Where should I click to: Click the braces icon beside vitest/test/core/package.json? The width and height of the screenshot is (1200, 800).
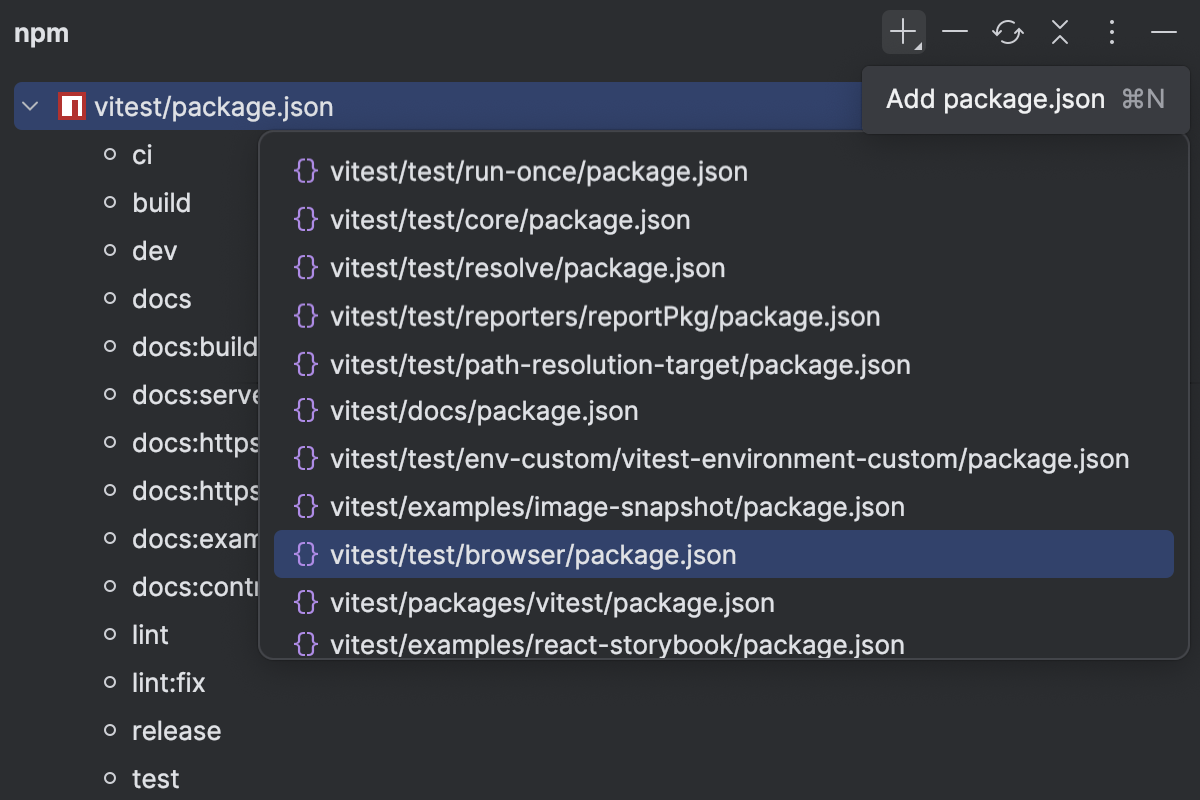[305, 219]
